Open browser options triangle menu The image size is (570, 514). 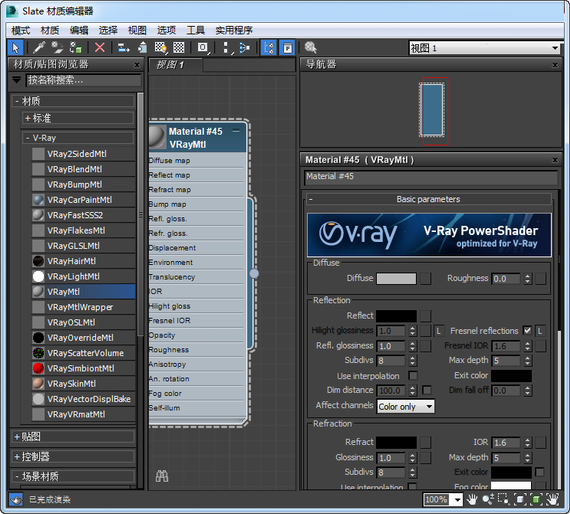(x=17, y=80)
